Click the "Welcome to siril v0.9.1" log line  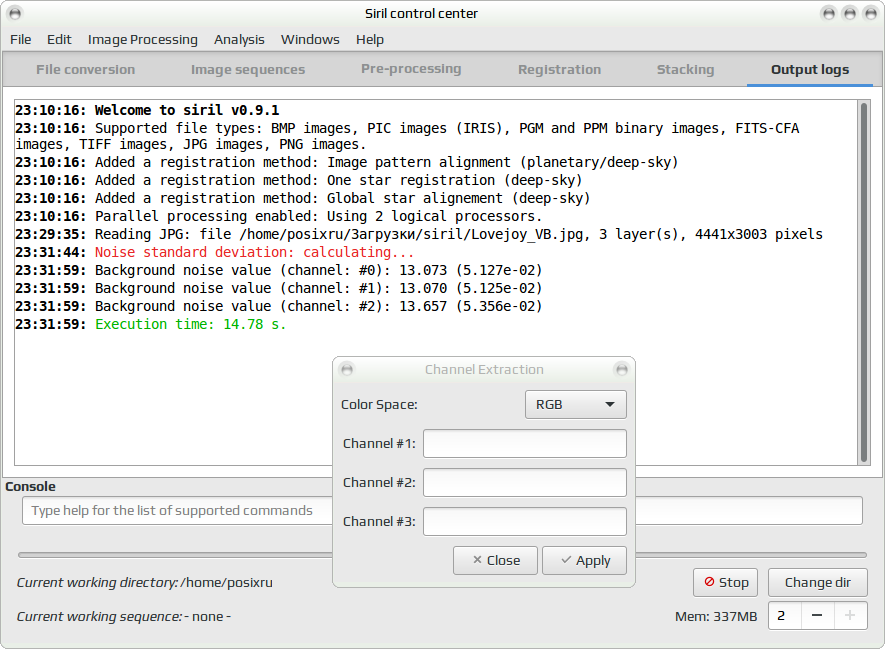pyautogui.click(x=147, y=110)
